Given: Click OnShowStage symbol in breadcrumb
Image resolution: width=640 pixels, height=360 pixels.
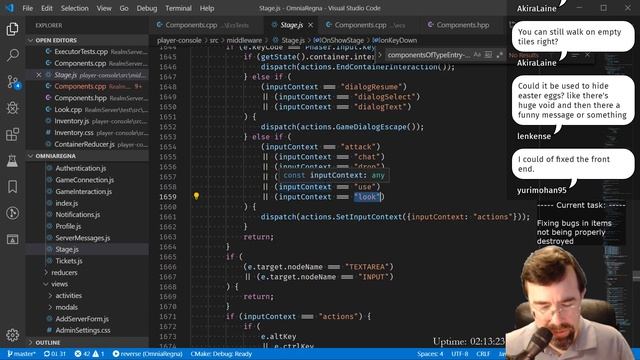Looking at the screenshot, I should click(x=338, y=40).
